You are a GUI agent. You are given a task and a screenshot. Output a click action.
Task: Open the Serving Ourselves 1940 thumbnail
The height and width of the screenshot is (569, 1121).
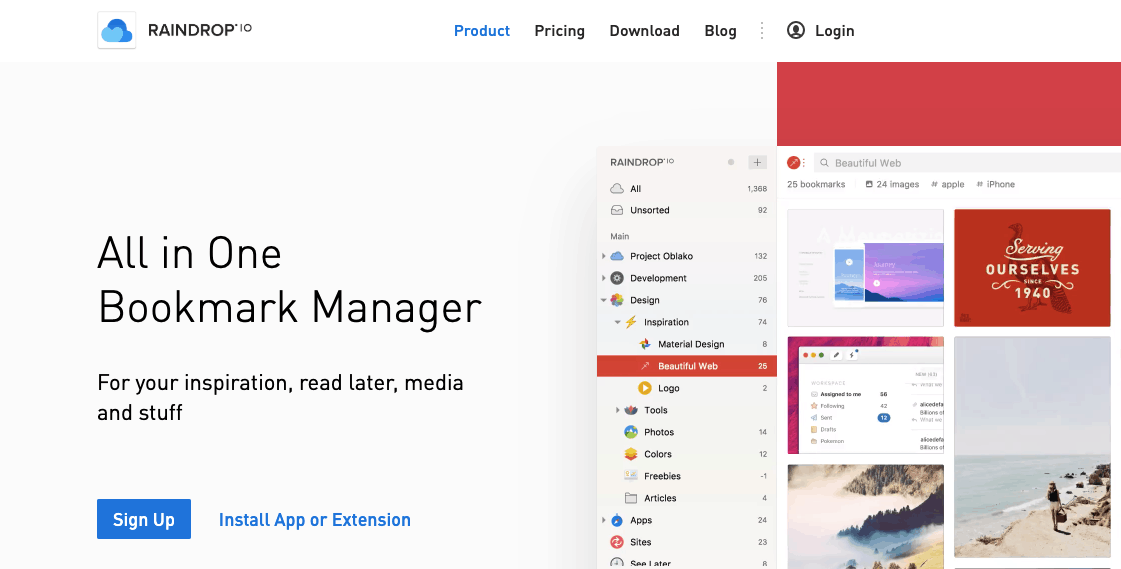click(x=1032, y=268)
